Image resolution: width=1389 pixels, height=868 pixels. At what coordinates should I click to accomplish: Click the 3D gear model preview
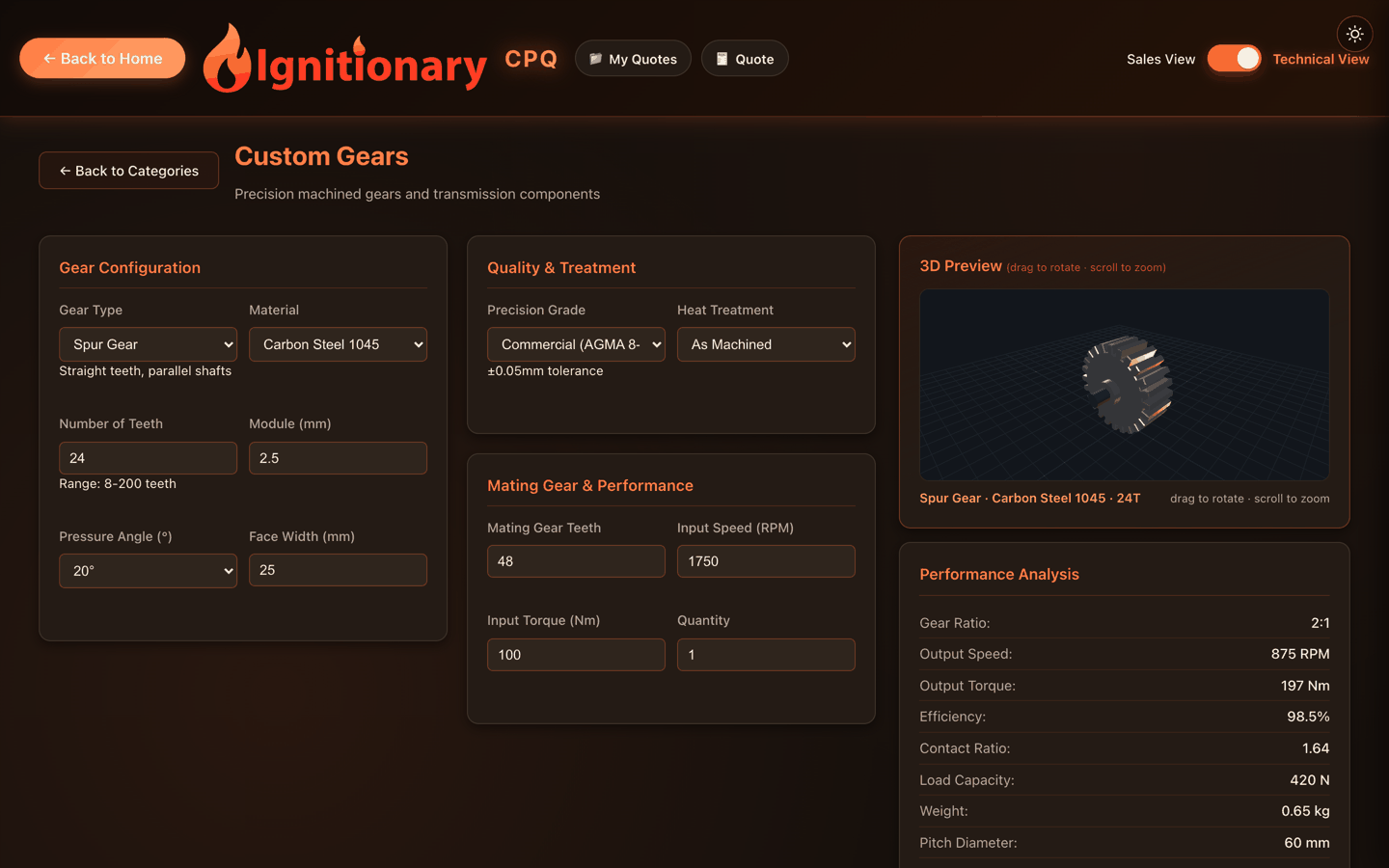pyautogui.click(x=1127, y=385)
